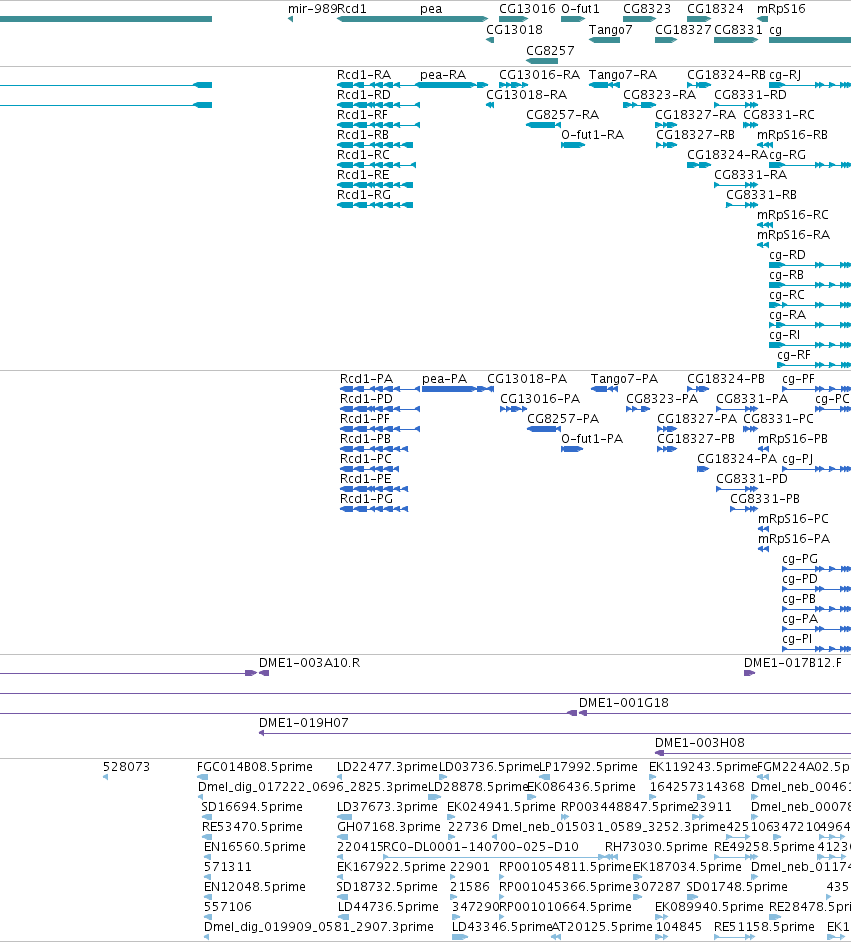Click the DME1-019H07 BAC label
The height and width of the screenshot is (942, 851).
coord(303,723)
